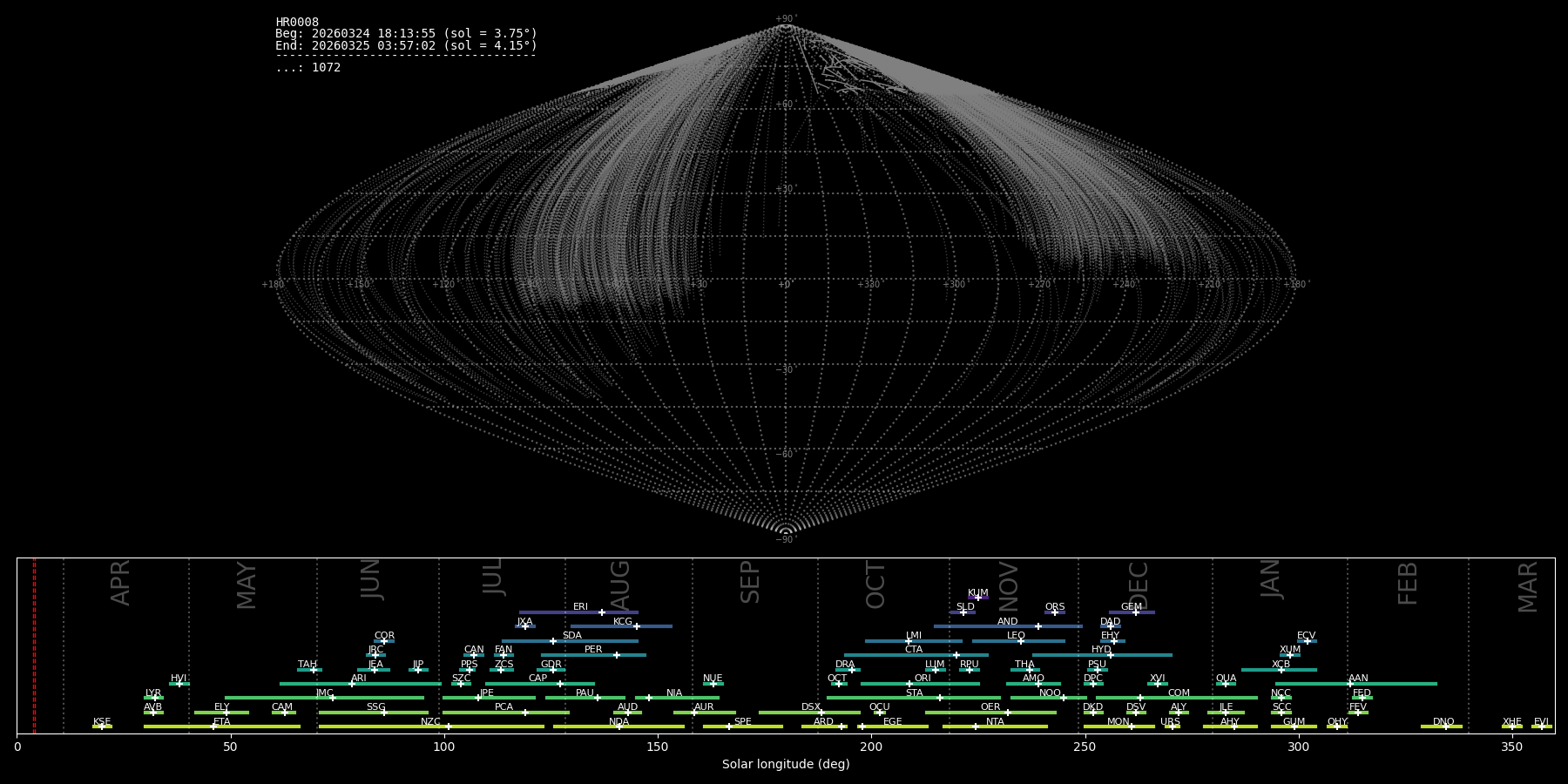Select the ORI shower activity bar
Screen dimensions: 1568x784
tap(920, 684)
